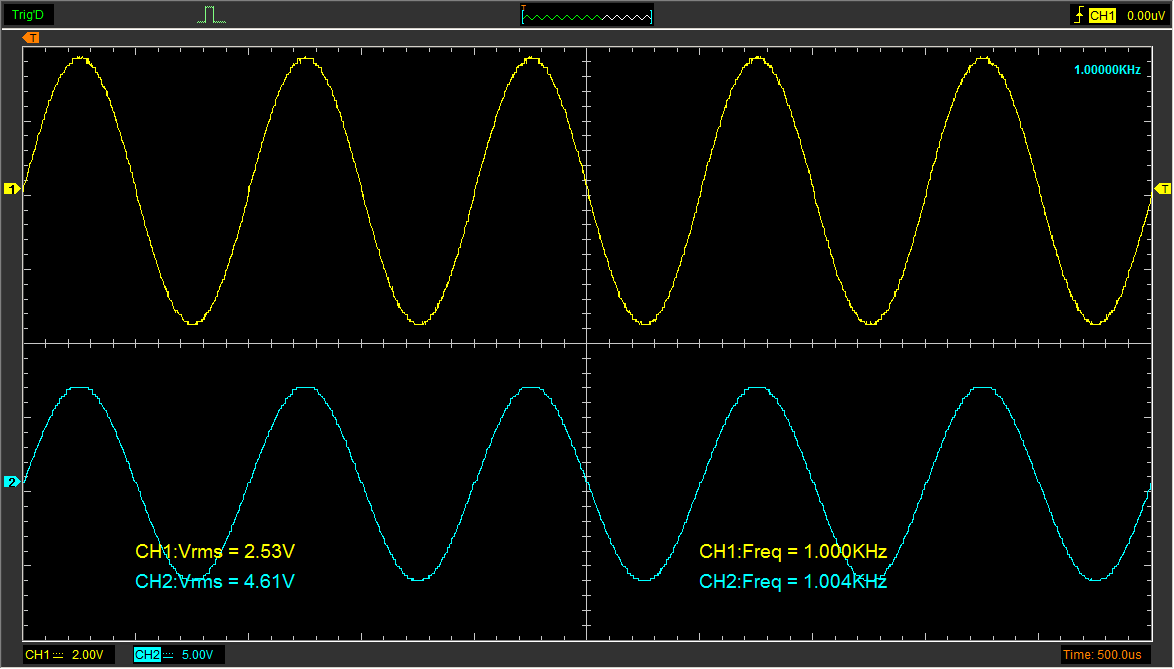Click the CH2:Vrms = 4.61V measurement

click(x=215, y=581)
